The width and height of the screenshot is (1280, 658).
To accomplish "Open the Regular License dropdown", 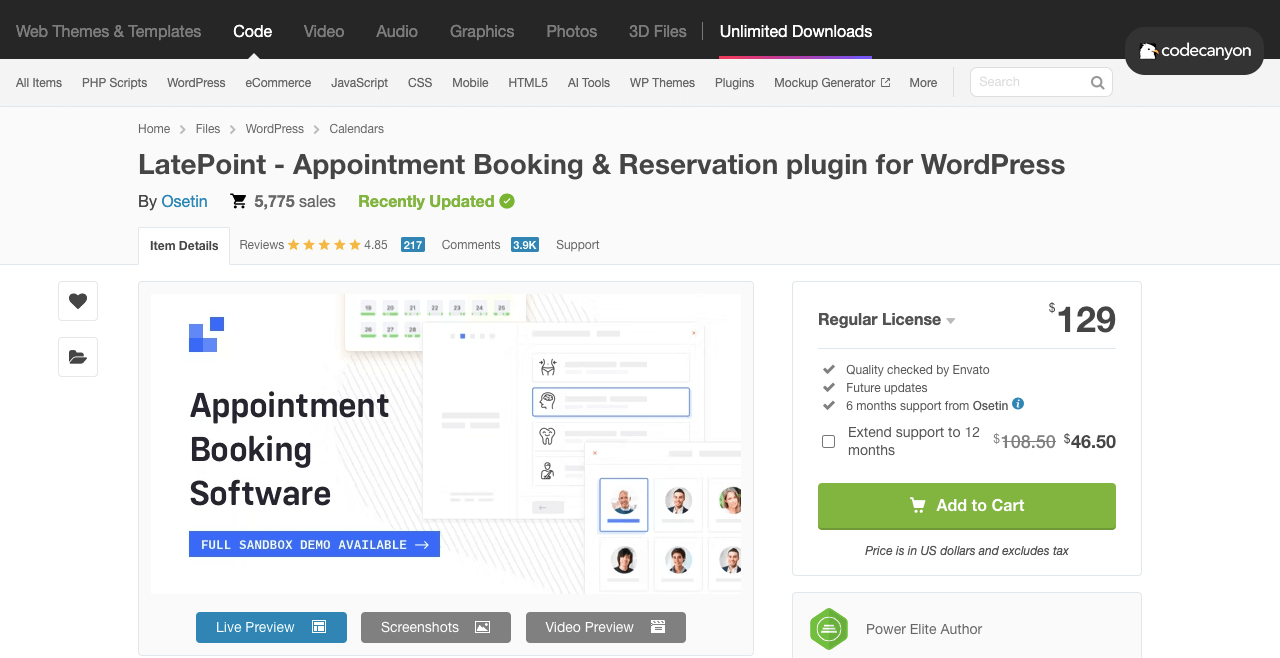I will pos(887,320).
